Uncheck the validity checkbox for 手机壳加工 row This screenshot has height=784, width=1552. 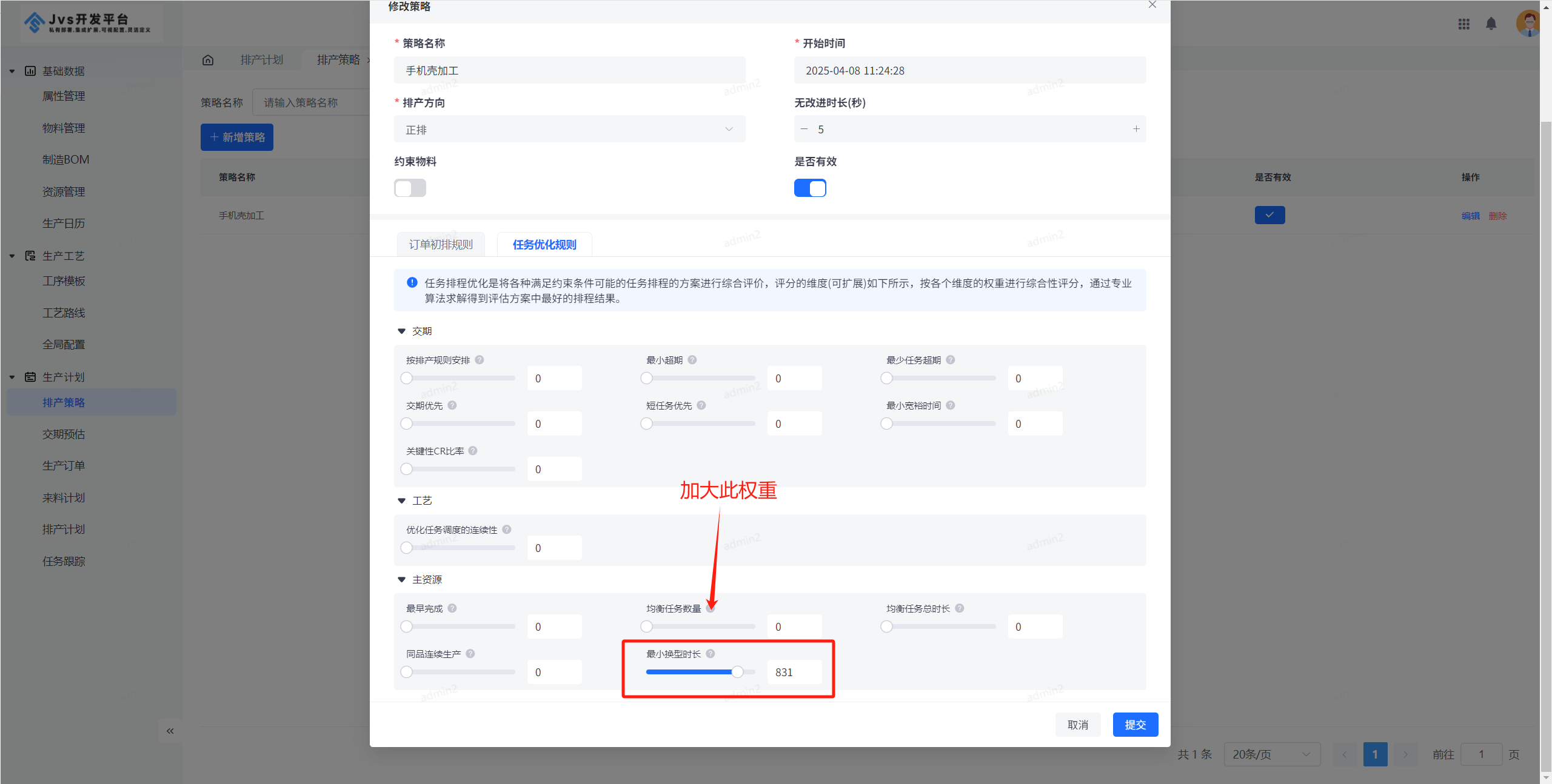tap(1269, 214)
